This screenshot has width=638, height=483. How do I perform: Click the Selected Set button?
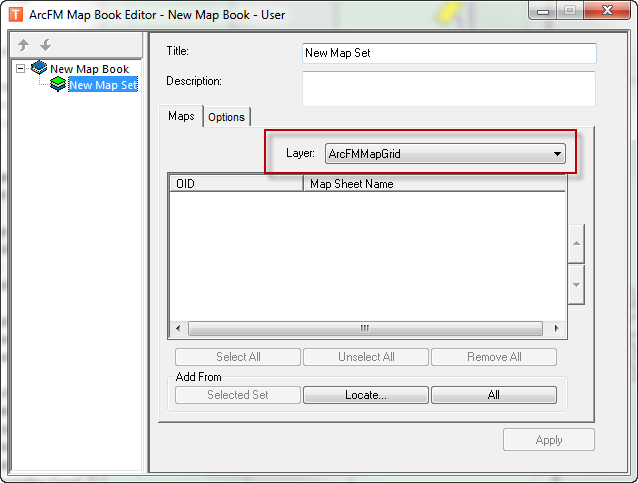click(238, 395)
